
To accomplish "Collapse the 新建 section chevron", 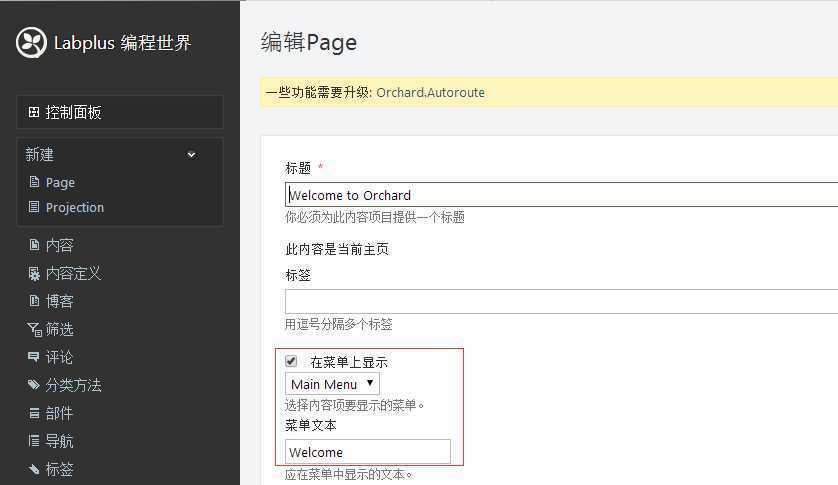I will [191, 155].
